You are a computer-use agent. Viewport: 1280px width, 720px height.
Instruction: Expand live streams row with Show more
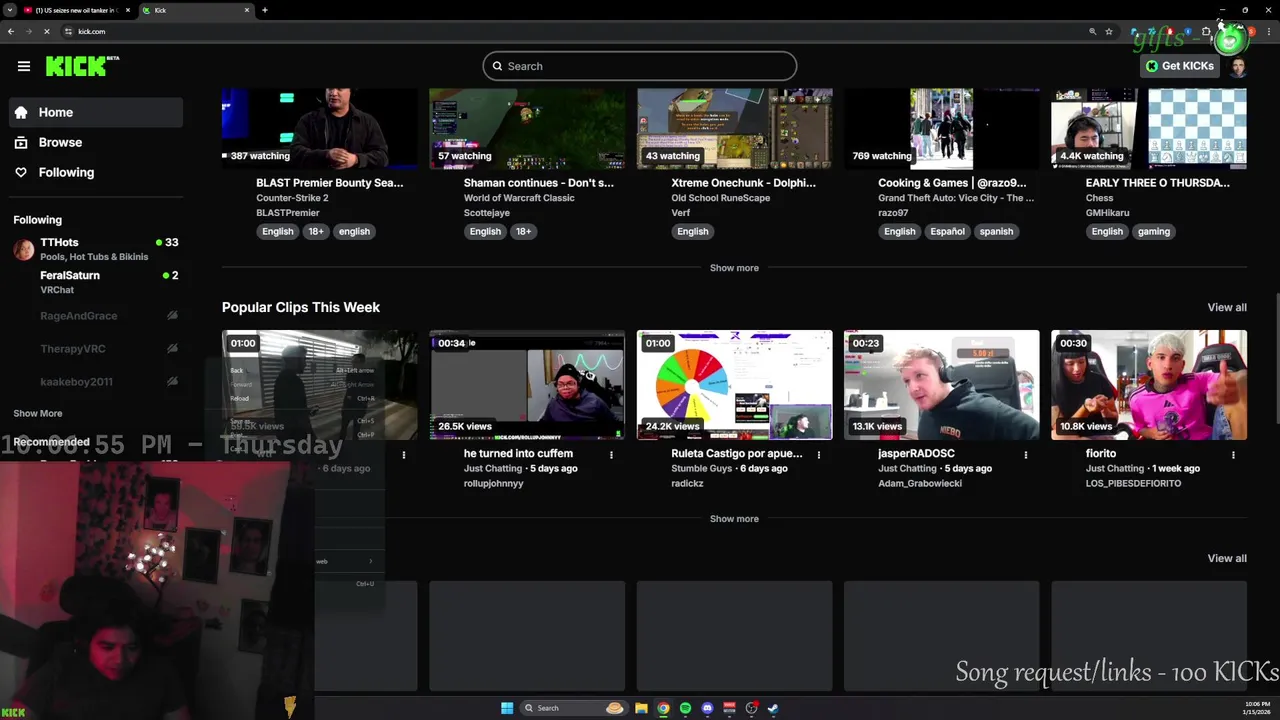pyautogui.click(x=734, y=268)
